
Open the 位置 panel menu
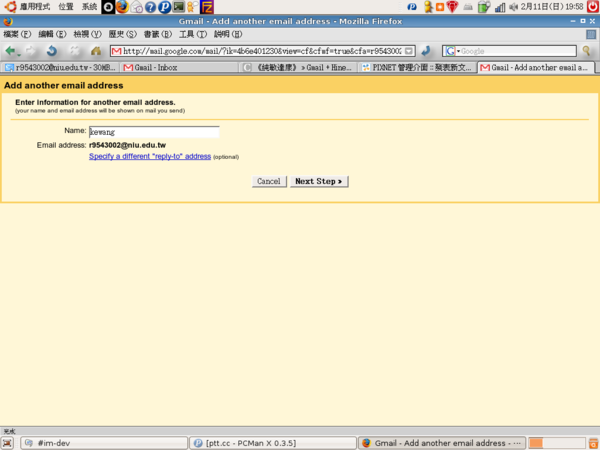tap(66, 7)
